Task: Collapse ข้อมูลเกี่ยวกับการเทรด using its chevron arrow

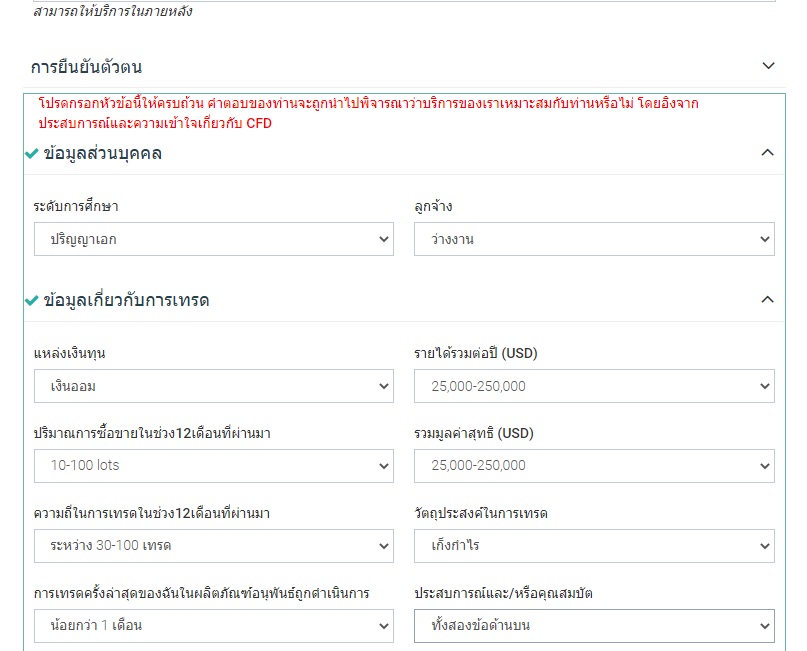Action: [x=767, y=299]
